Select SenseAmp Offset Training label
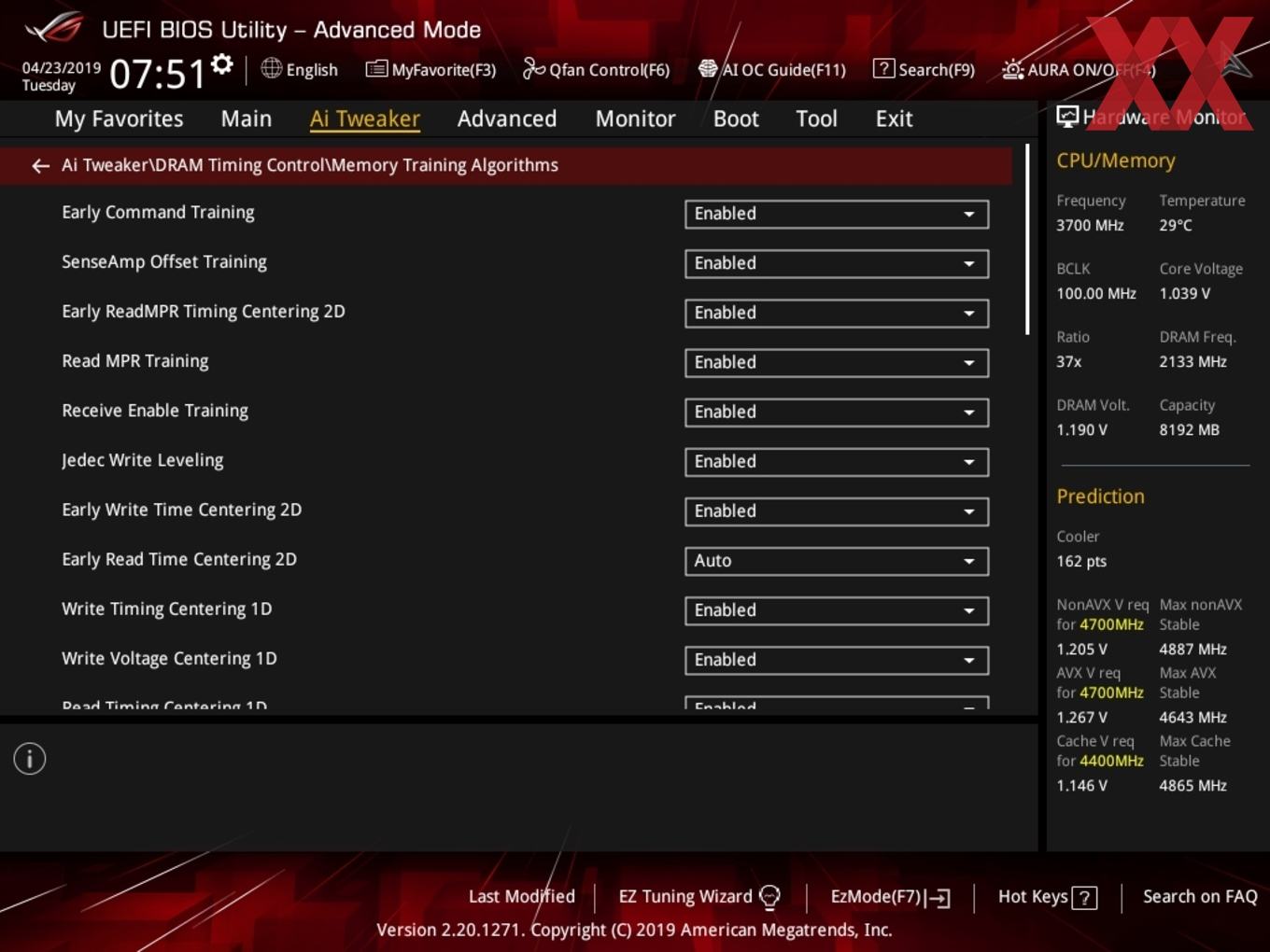 click(x=164, y=262)
